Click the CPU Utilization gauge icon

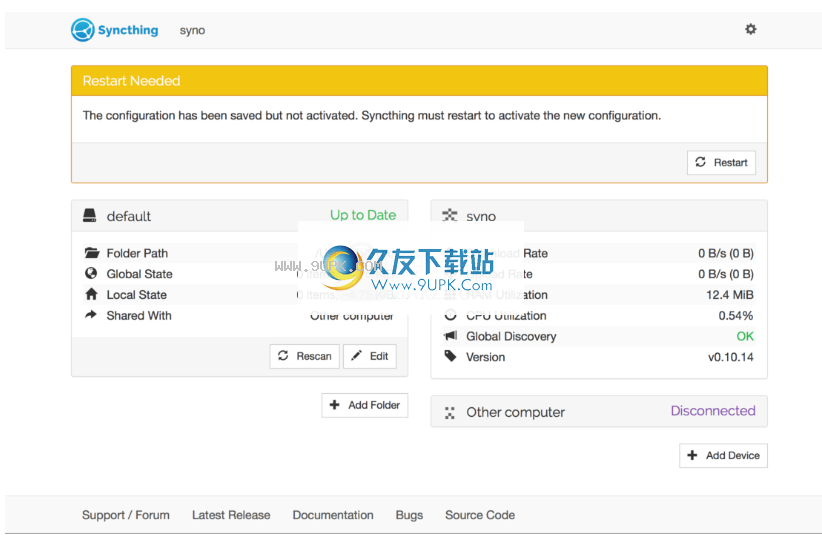click(x=450, y=315)
